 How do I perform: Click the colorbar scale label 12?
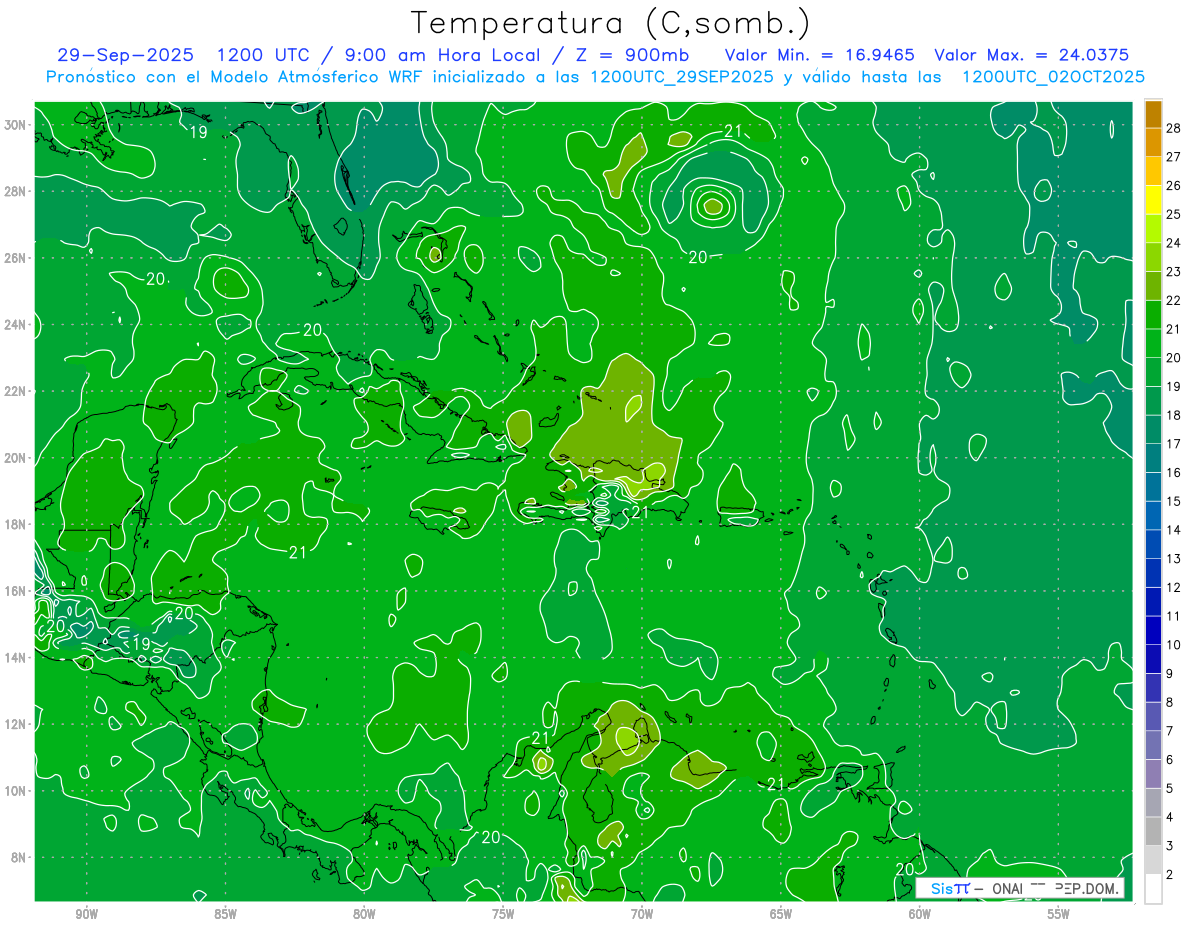click(x=1174, y=587)
